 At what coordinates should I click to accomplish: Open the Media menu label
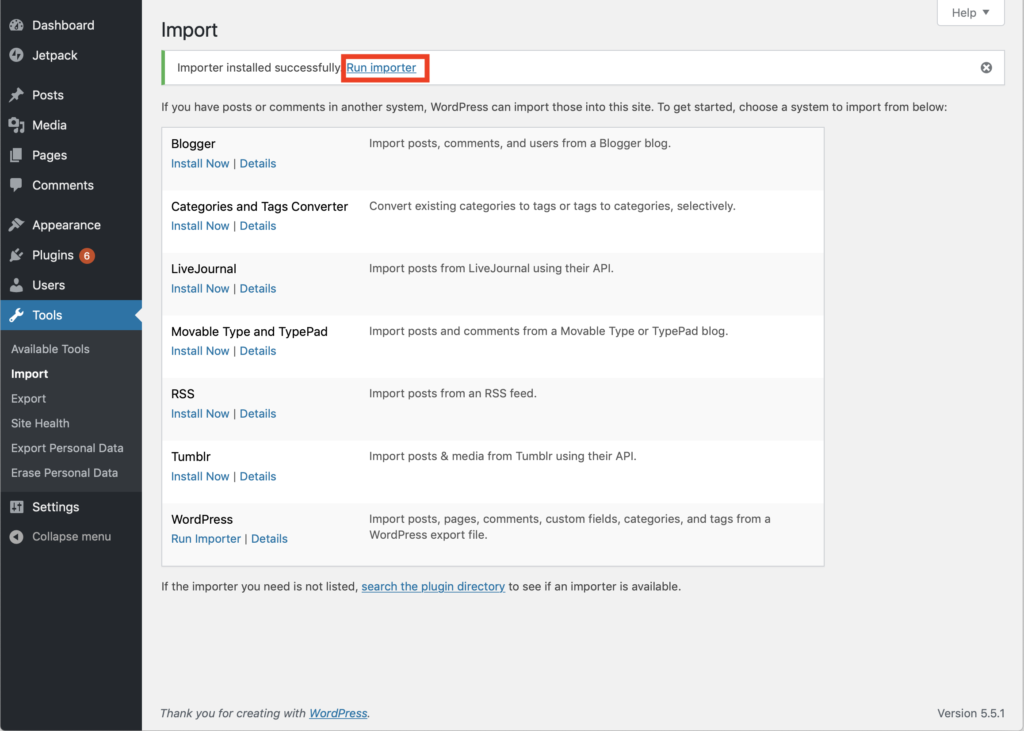pos(50,125)
